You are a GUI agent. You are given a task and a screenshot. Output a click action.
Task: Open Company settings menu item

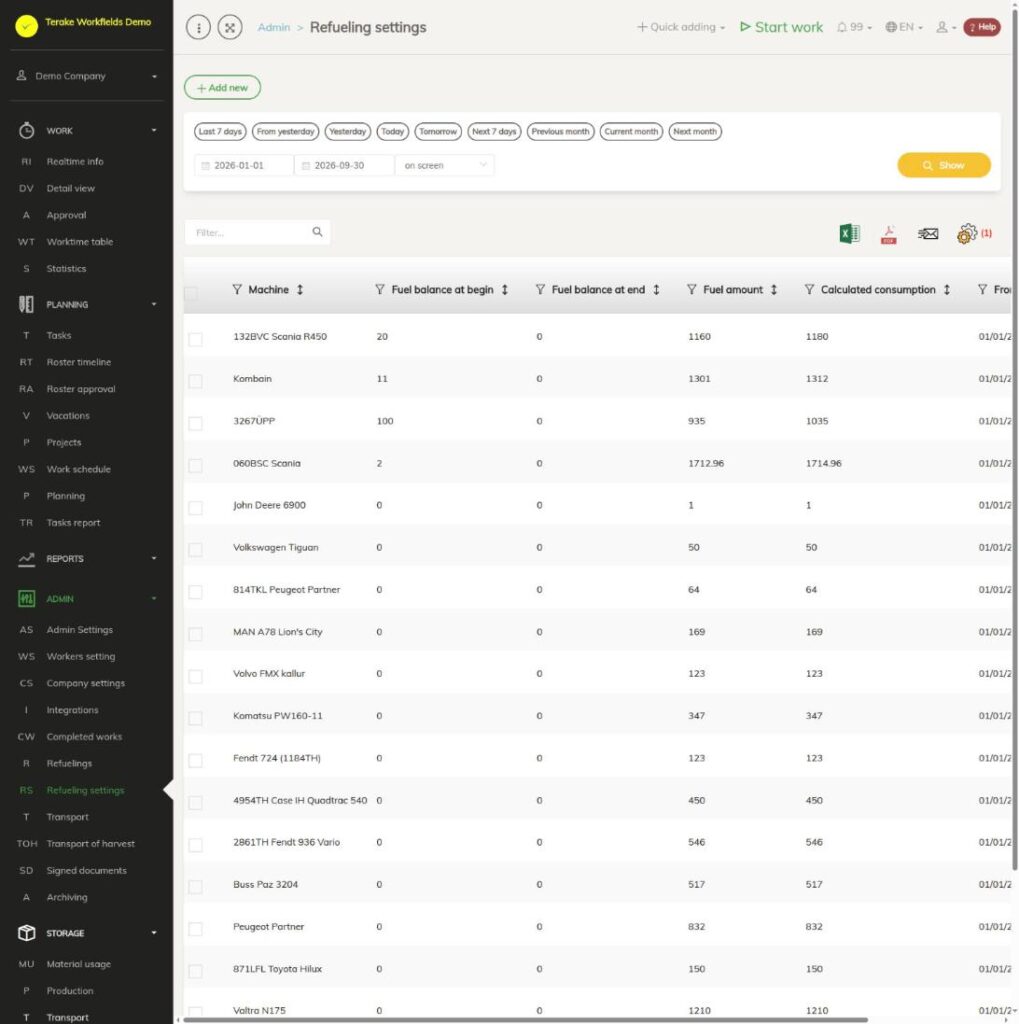click(86, 683)
